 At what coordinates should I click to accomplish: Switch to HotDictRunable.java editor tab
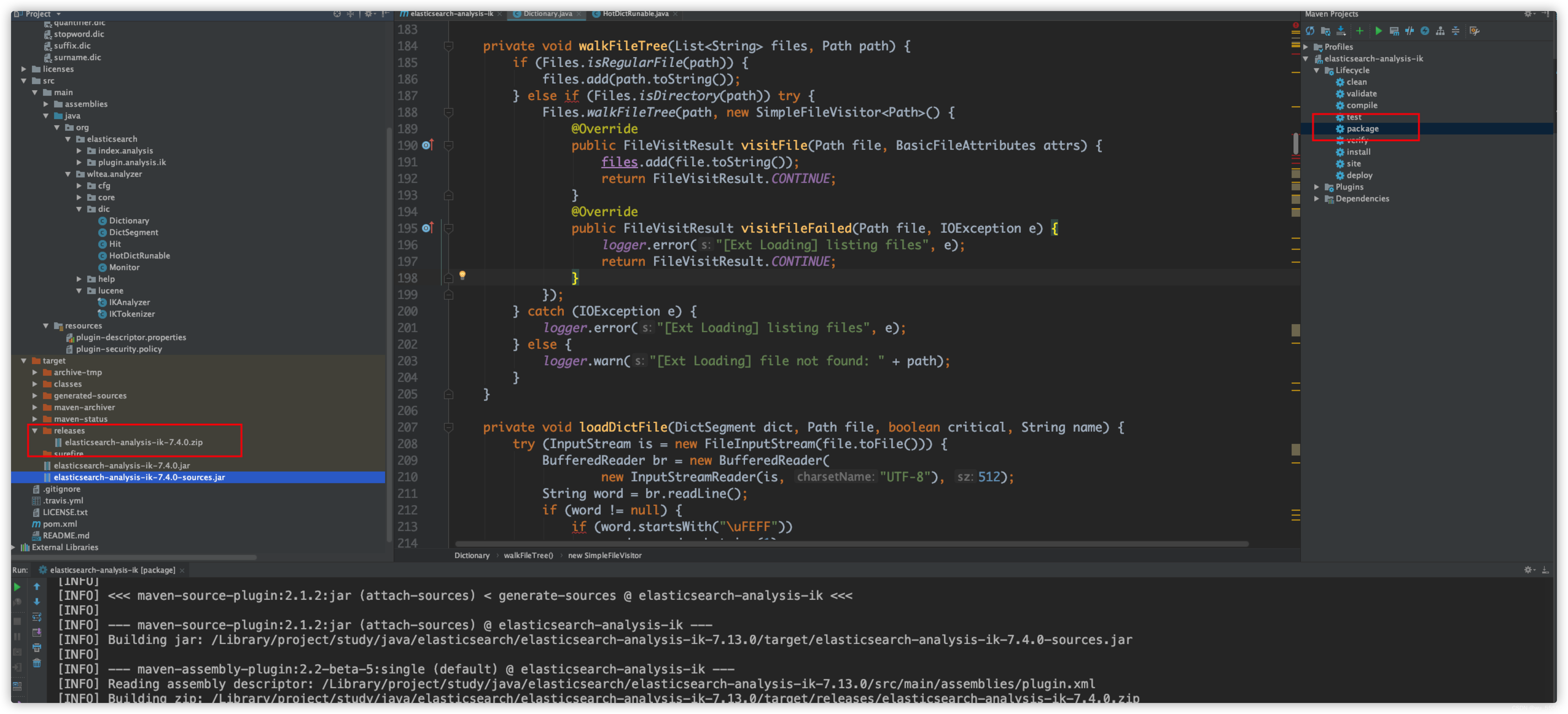click(x=635, y=14)
